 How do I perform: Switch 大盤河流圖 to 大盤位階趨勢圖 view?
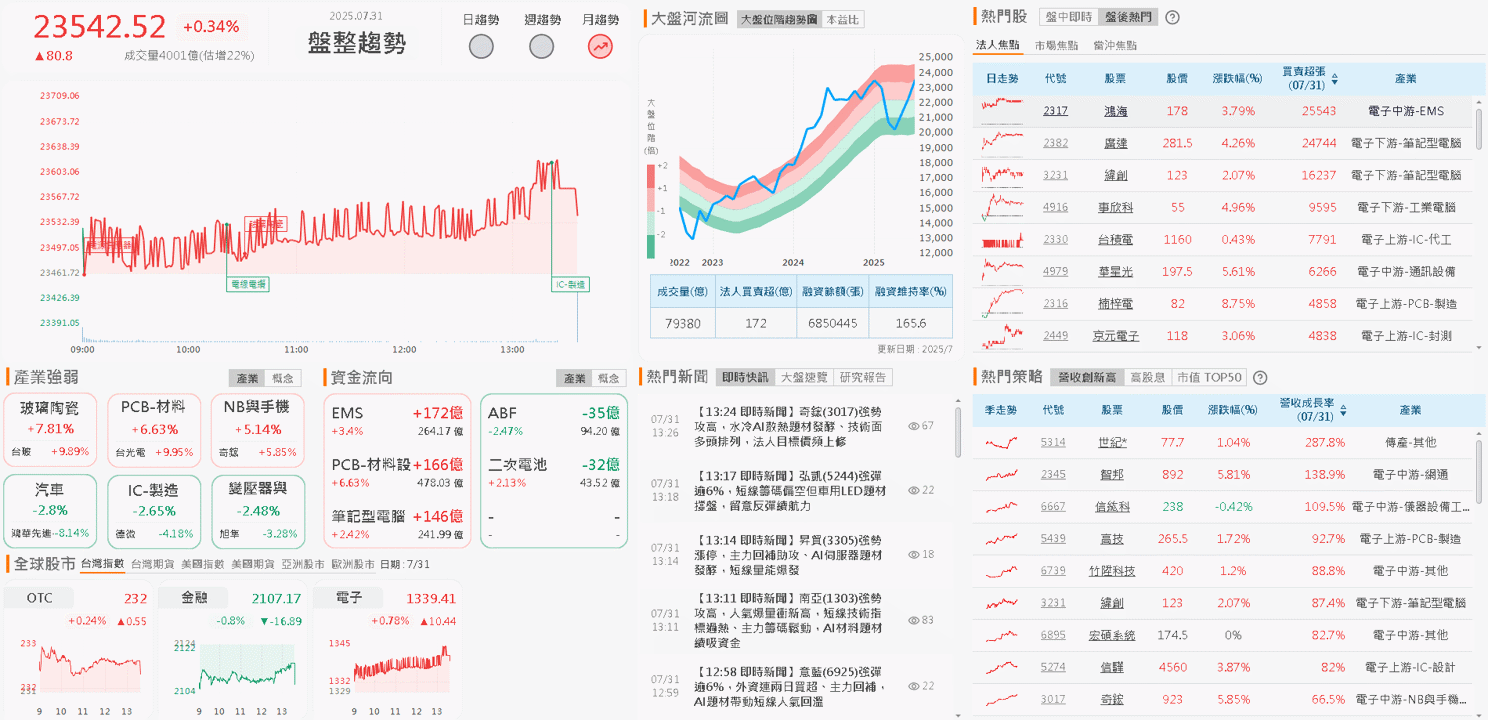point(778,19)
